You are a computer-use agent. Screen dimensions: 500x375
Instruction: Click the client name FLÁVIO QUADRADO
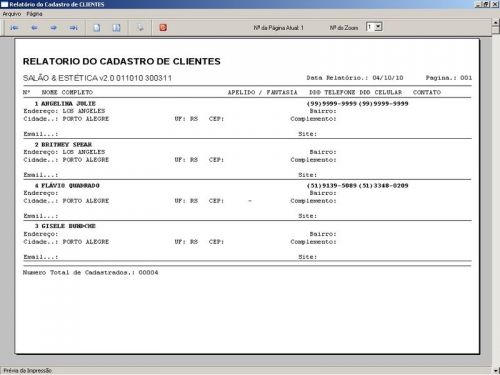click(70, 186)
